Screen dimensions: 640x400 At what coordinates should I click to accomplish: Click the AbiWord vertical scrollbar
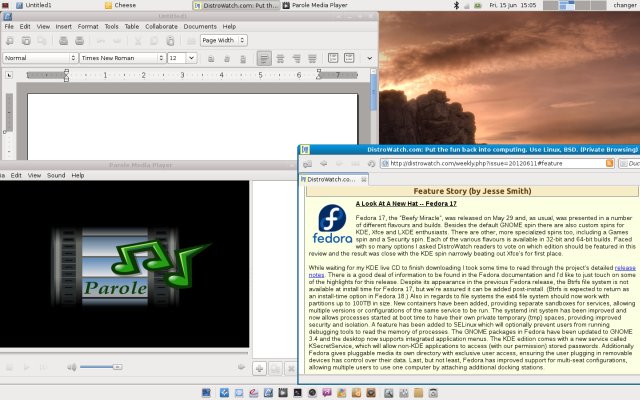point(373,114)
